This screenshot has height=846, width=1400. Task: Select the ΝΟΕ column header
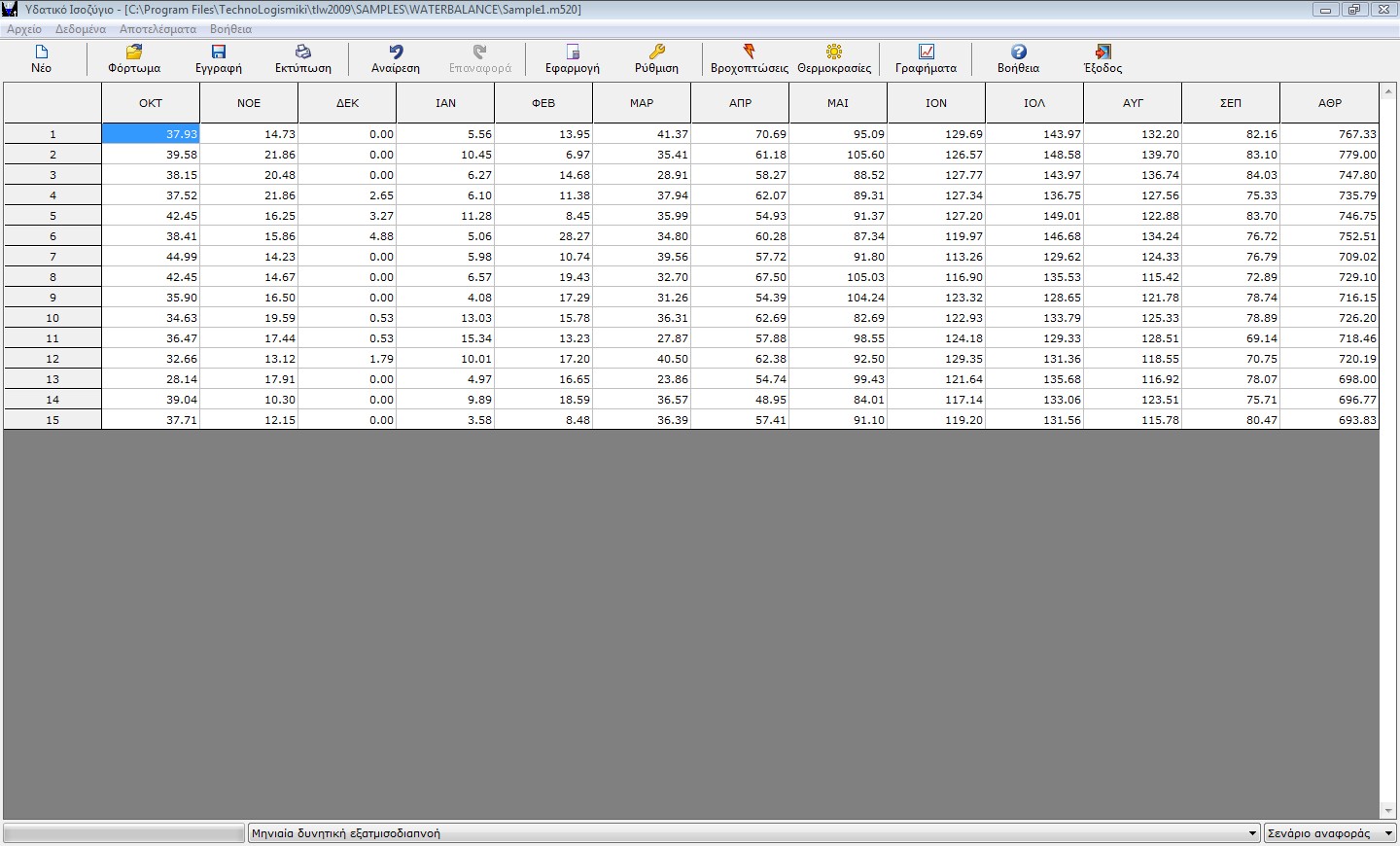point(249,103)
